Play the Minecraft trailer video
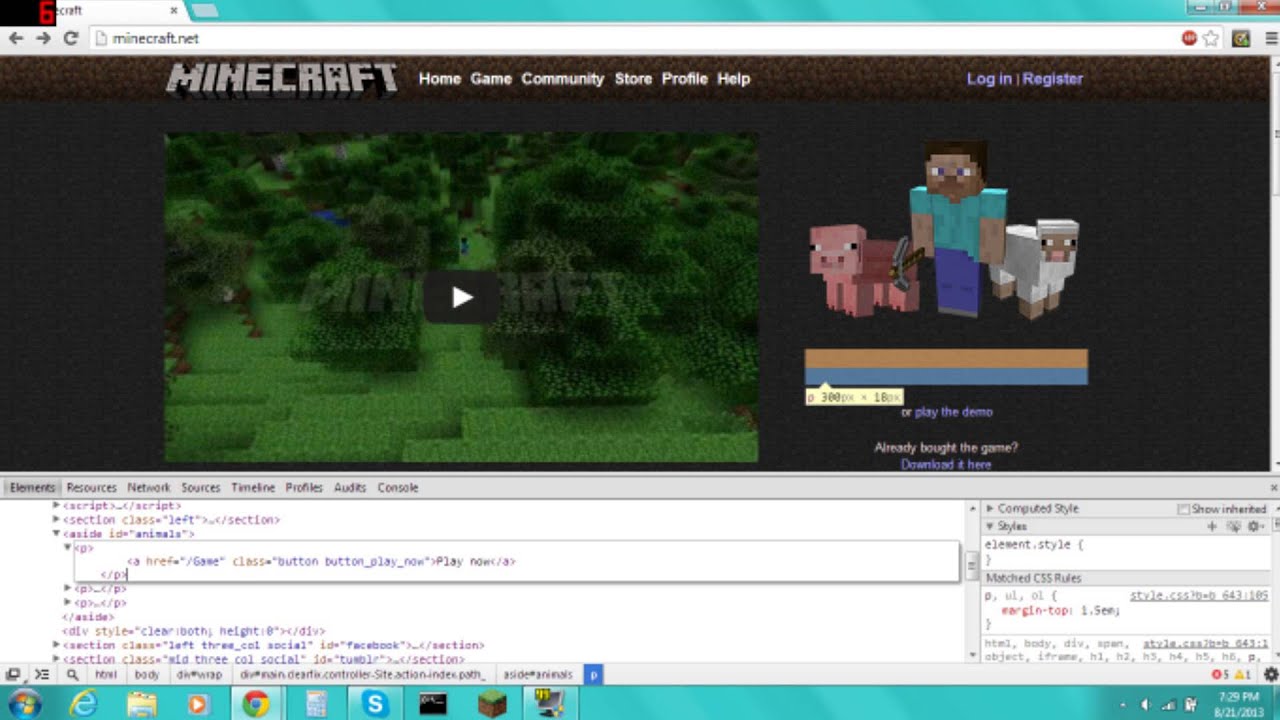This screenshot has height=720, width=1280. coord(461,297)
